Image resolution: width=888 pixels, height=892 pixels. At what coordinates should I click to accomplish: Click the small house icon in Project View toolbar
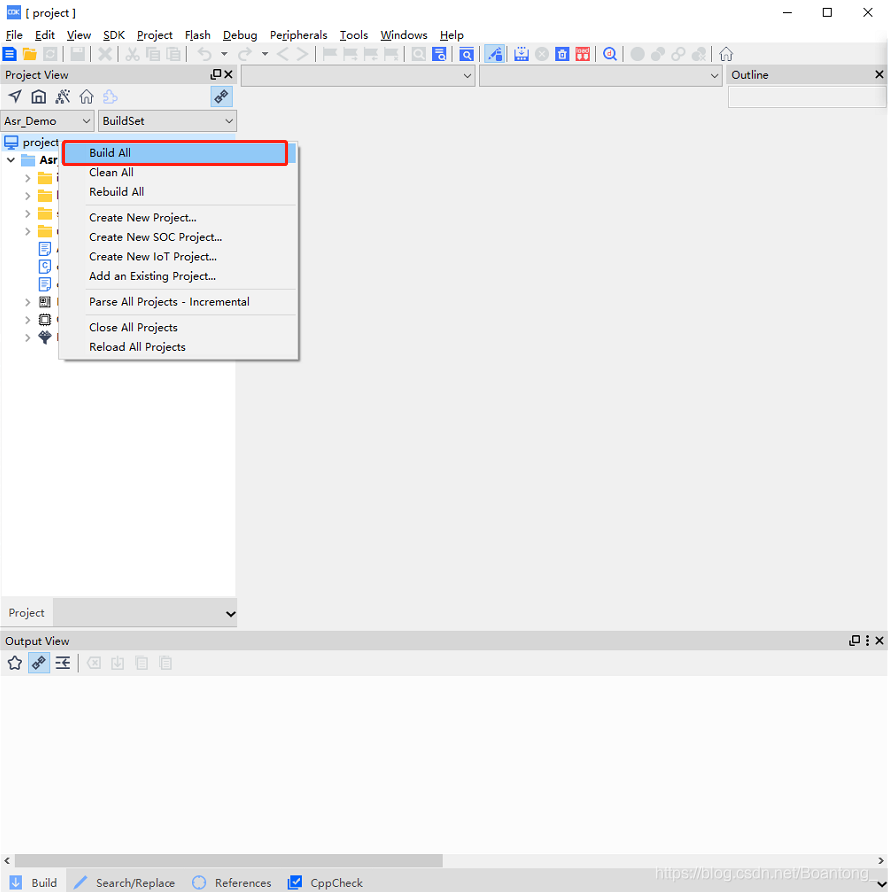click(86, 97)
